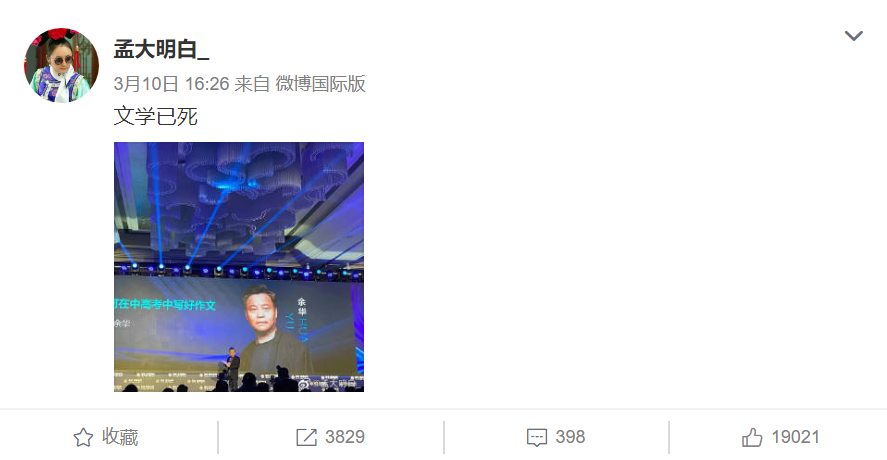Click the star favorite icon
The image size is (887, 460).
coord(83,437)
